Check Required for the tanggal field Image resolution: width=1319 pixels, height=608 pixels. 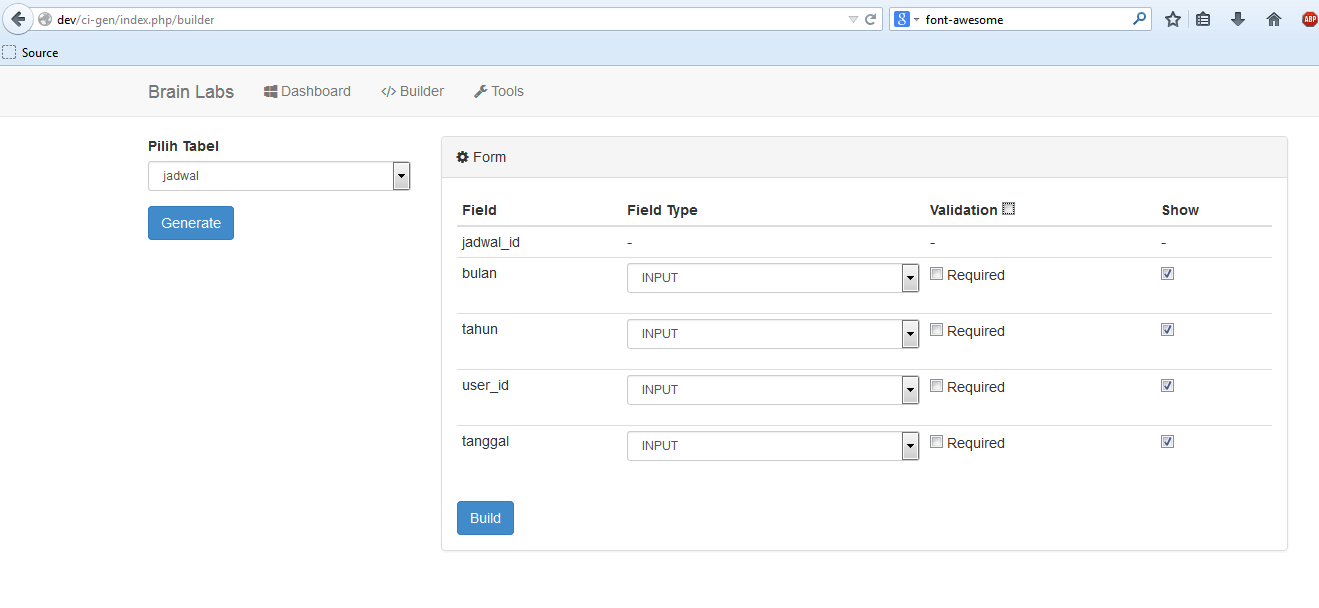tap(936, 441)
